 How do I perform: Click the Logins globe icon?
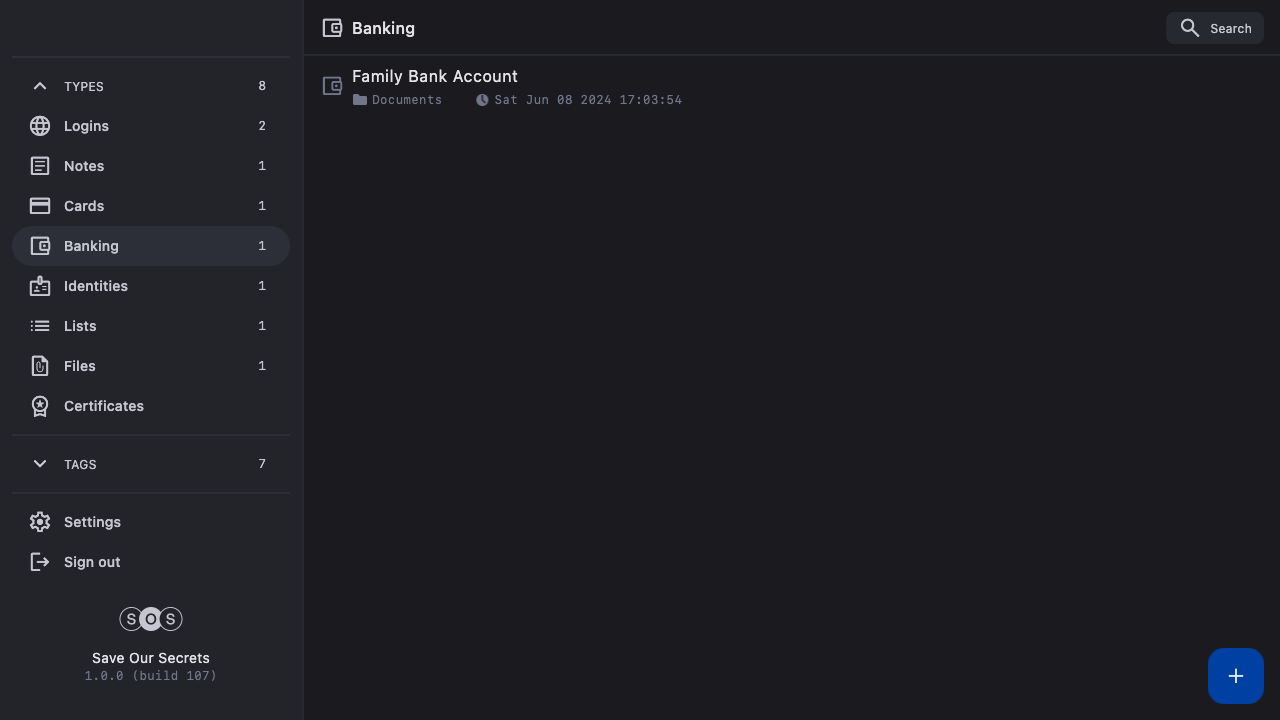pos(40,126)
